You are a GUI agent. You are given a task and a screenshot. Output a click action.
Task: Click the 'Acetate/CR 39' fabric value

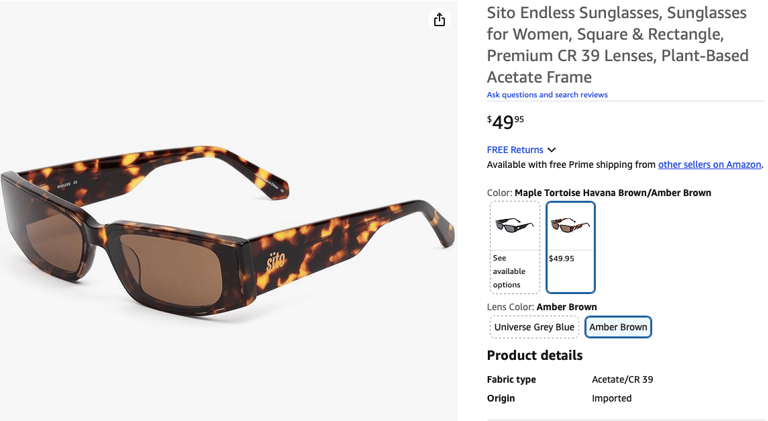(622, 380)
